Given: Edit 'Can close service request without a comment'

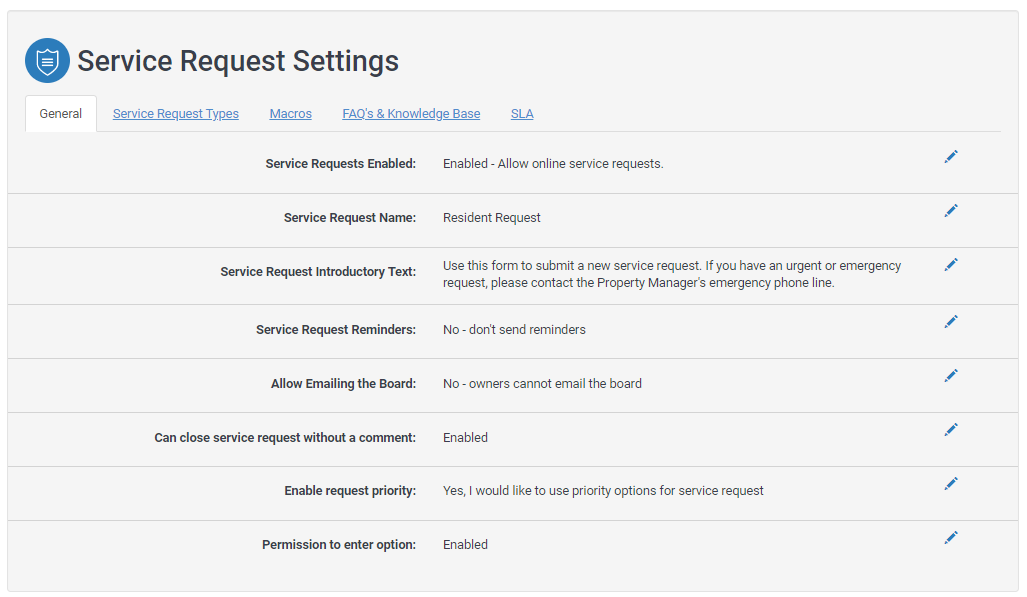Looking at the screenshot, I should [950, 430].
